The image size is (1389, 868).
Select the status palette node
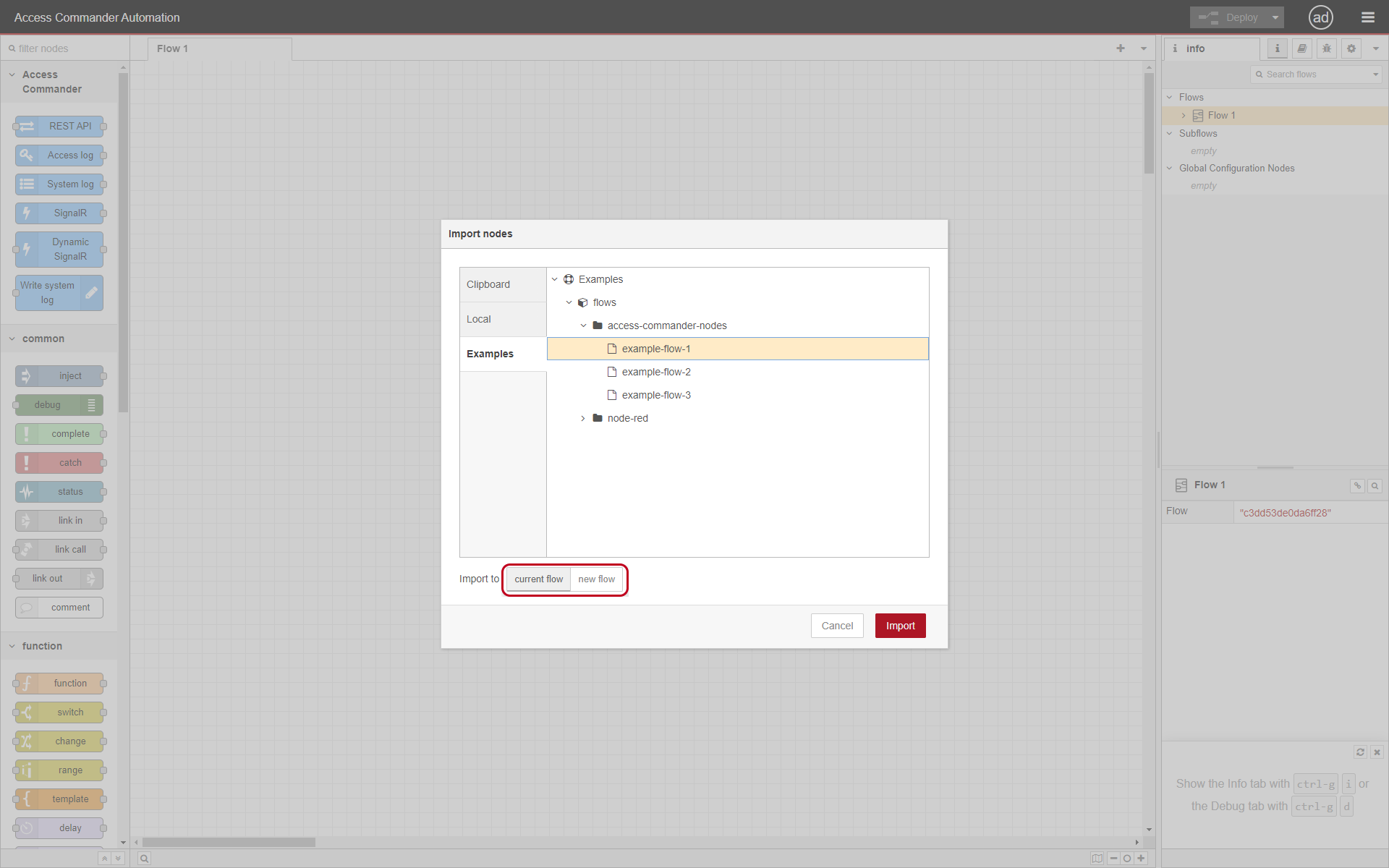coord(59,492)
